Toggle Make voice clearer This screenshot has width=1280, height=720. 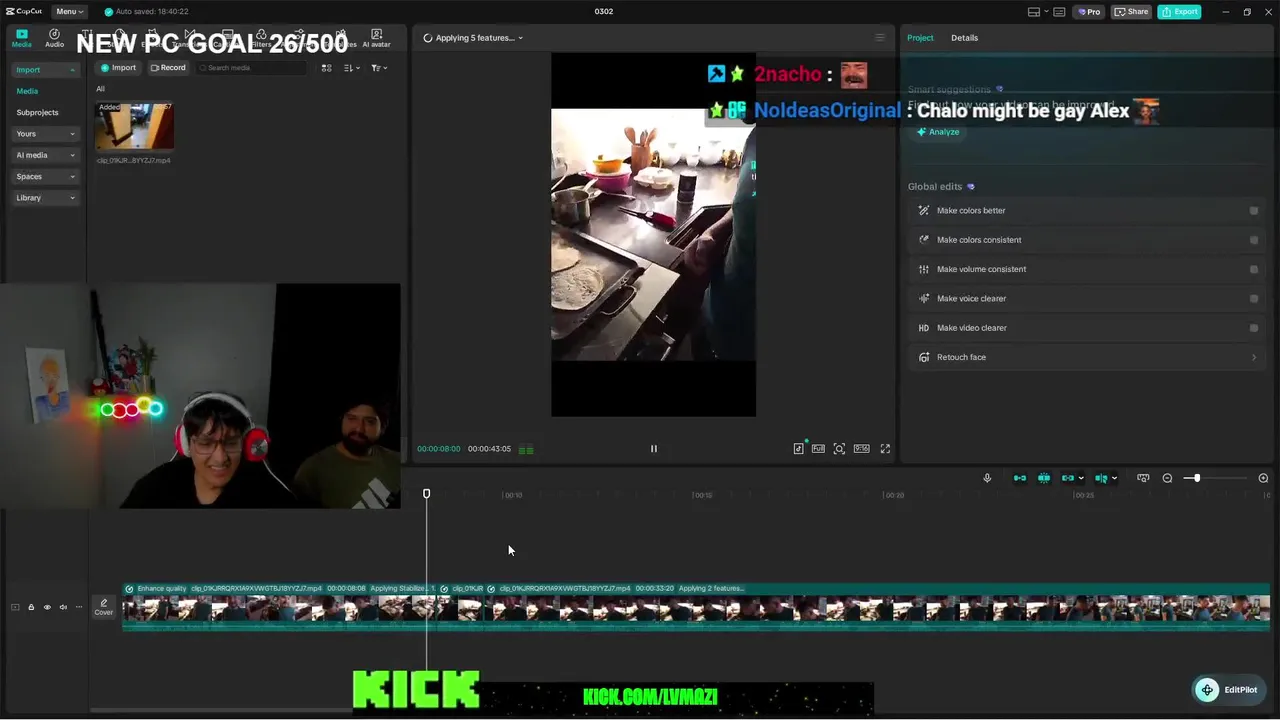[x=1254, y=298]
